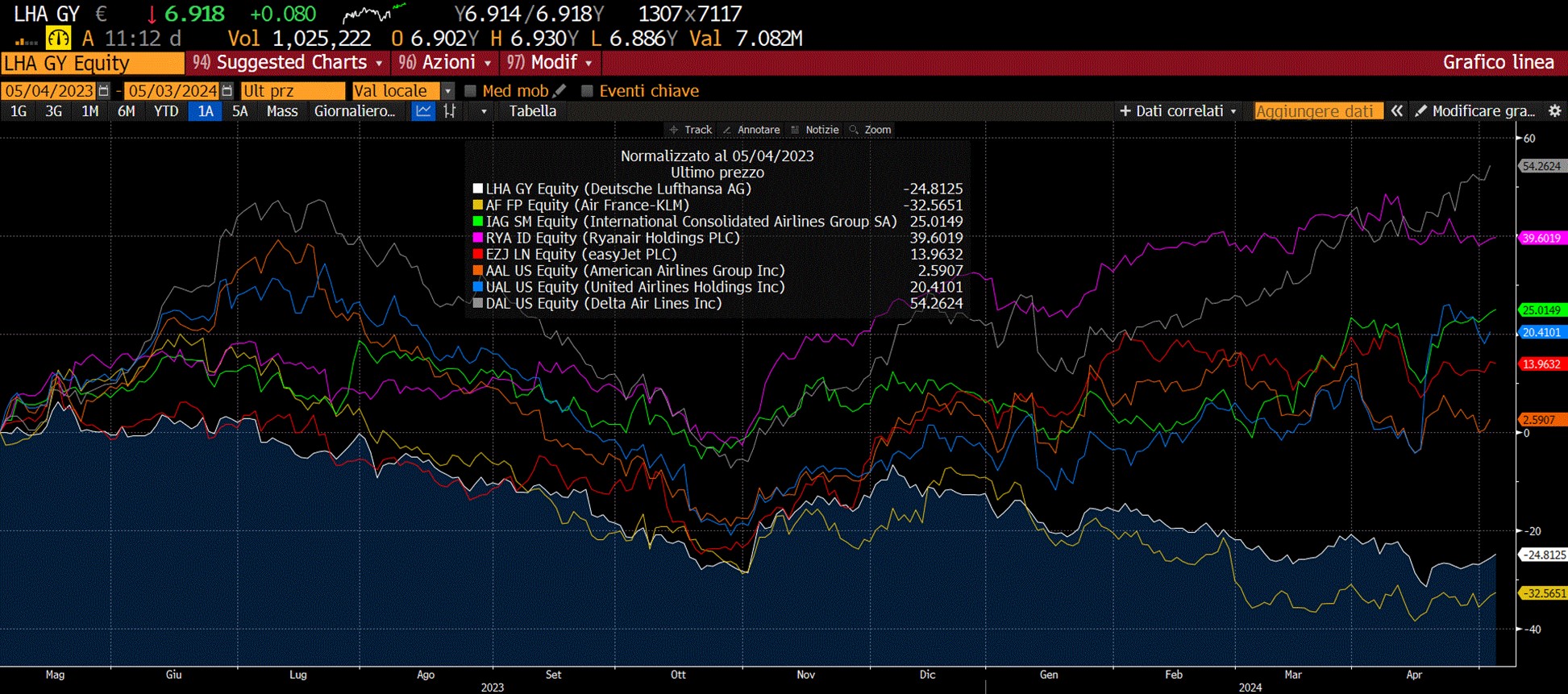The image size is (1568, 694).
Task: Activate the Track crosshair tool
Action: click(x=691, y=130)
